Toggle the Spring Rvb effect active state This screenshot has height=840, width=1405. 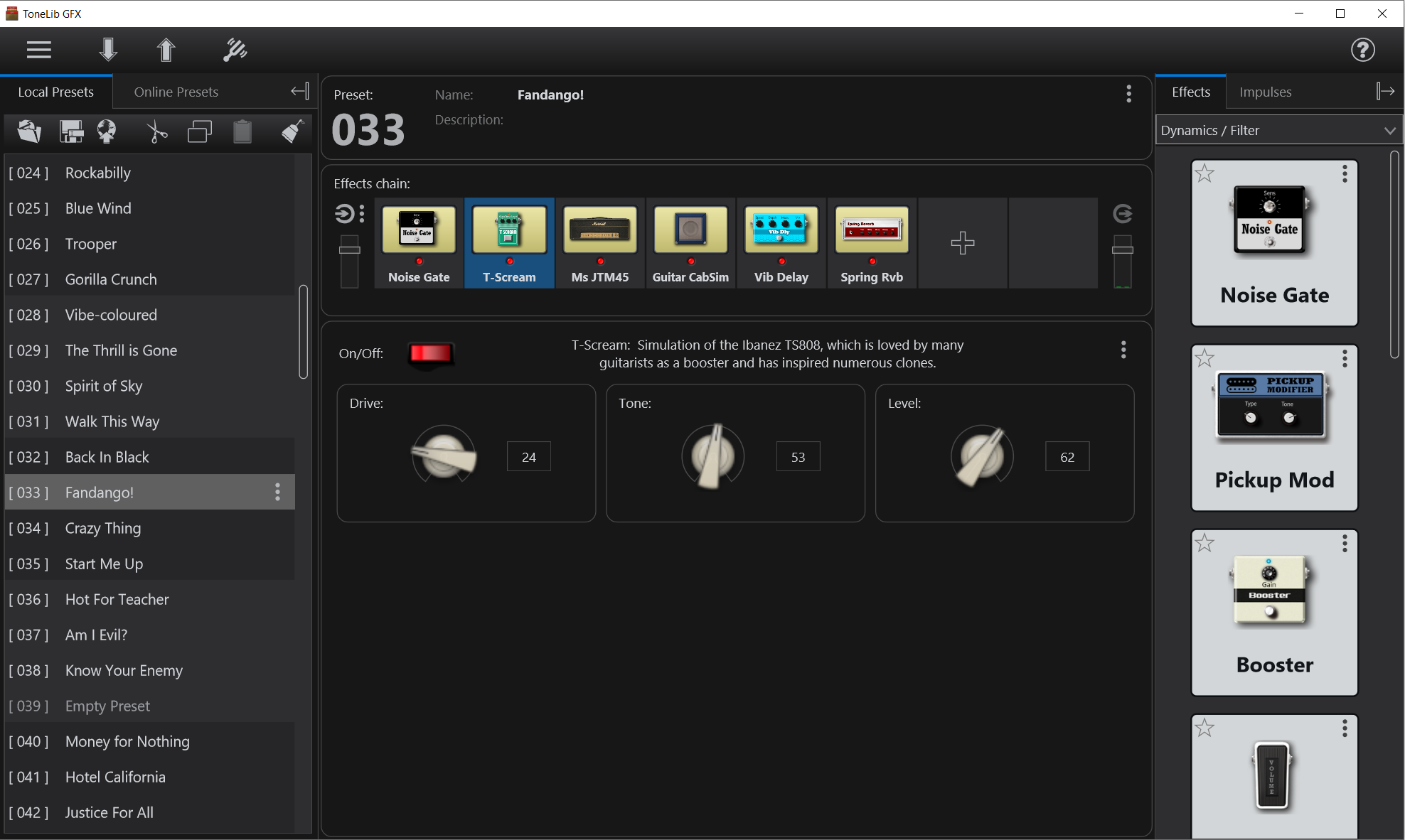[871, 262]
